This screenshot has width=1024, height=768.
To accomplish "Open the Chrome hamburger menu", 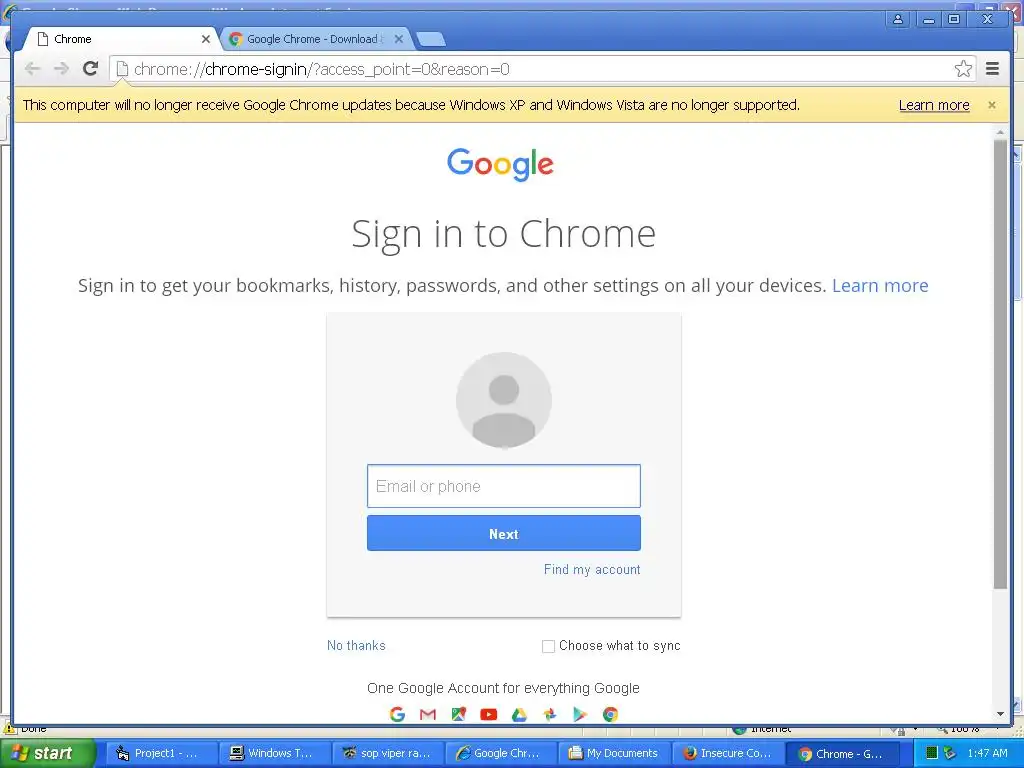I will (x=992, y=69).
